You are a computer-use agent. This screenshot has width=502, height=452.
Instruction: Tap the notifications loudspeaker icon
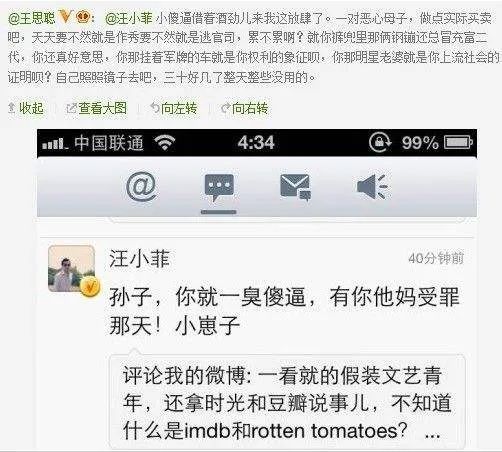(x=372, y=187)
